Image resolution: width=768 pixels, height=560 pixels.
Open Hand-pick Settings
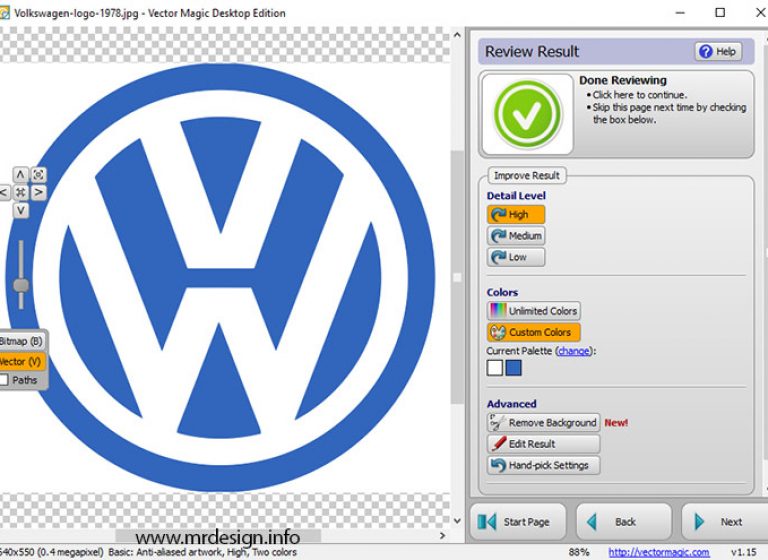pos(543,465)
